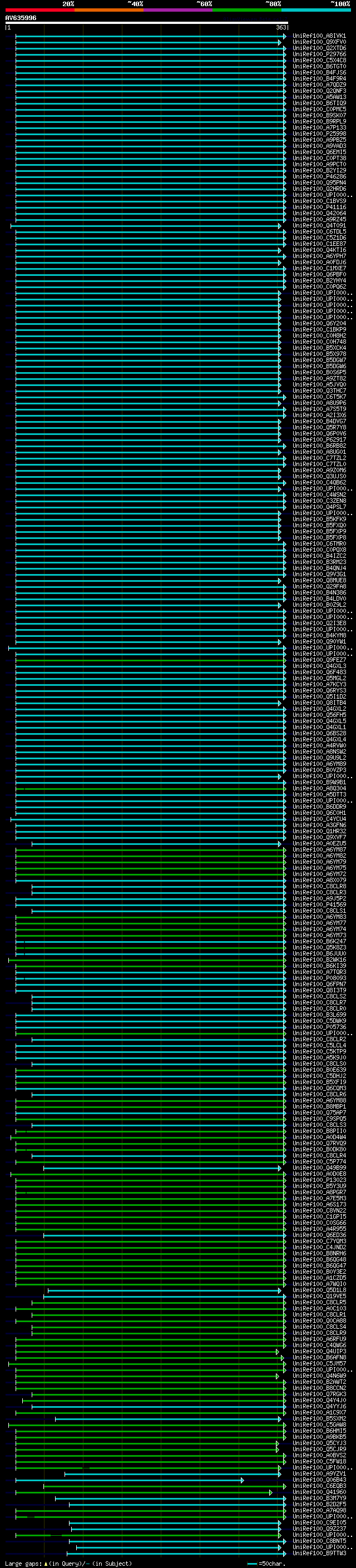Select hit label UniRef100_A2I3X6
356x1568 pixels.
click(319, 415)
